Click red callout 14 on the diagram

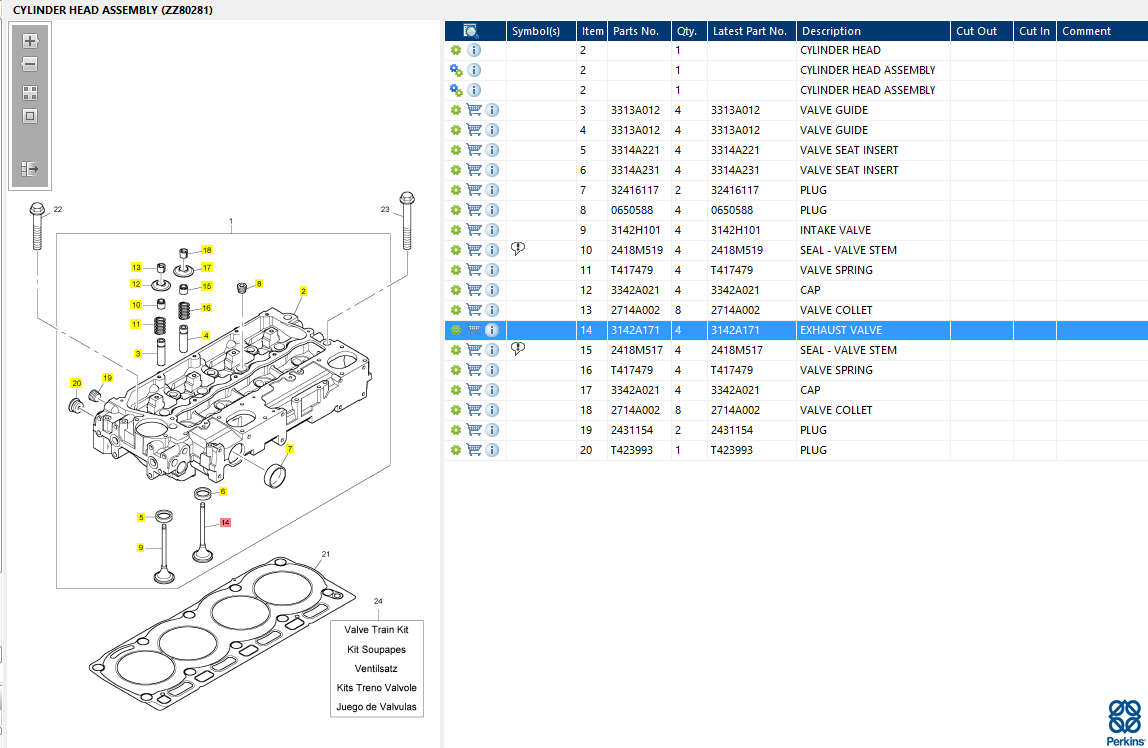tap(225, 522)
